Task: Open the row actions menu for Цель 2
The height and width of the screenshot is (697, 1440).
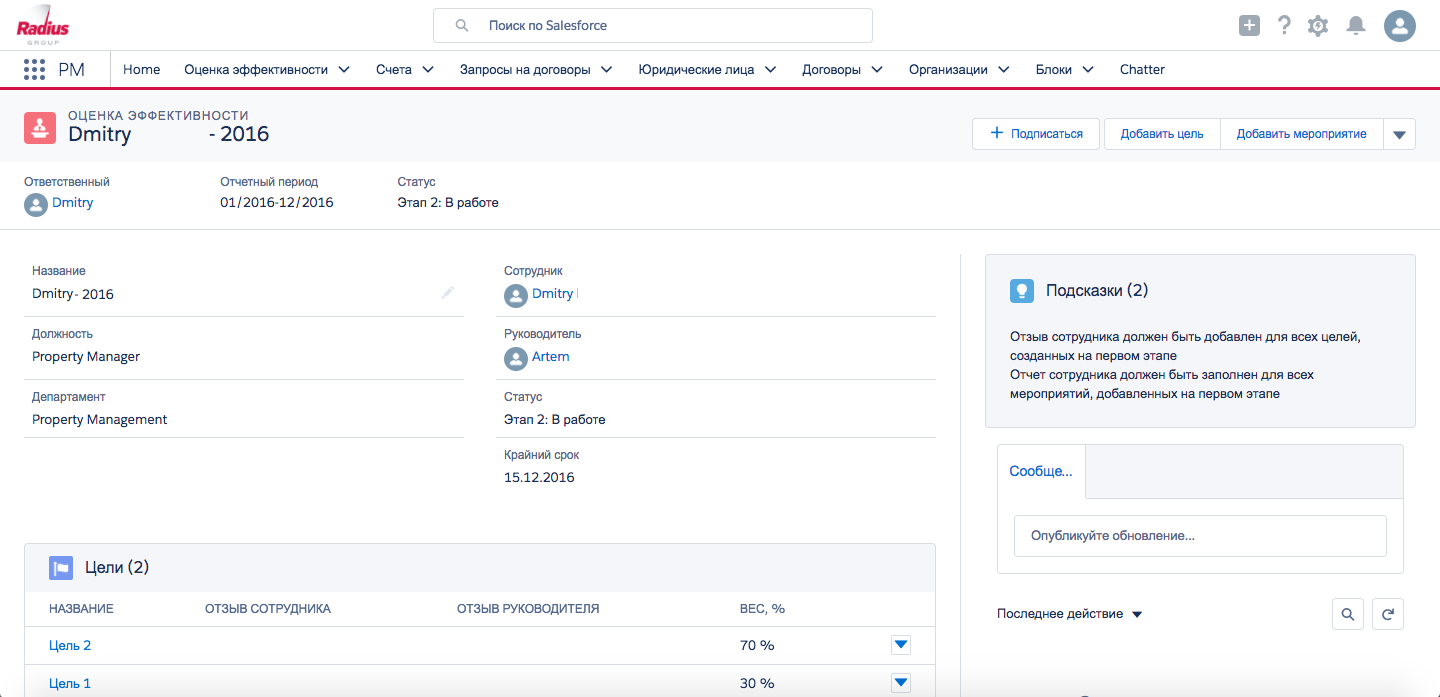Action: coord(901,645)
